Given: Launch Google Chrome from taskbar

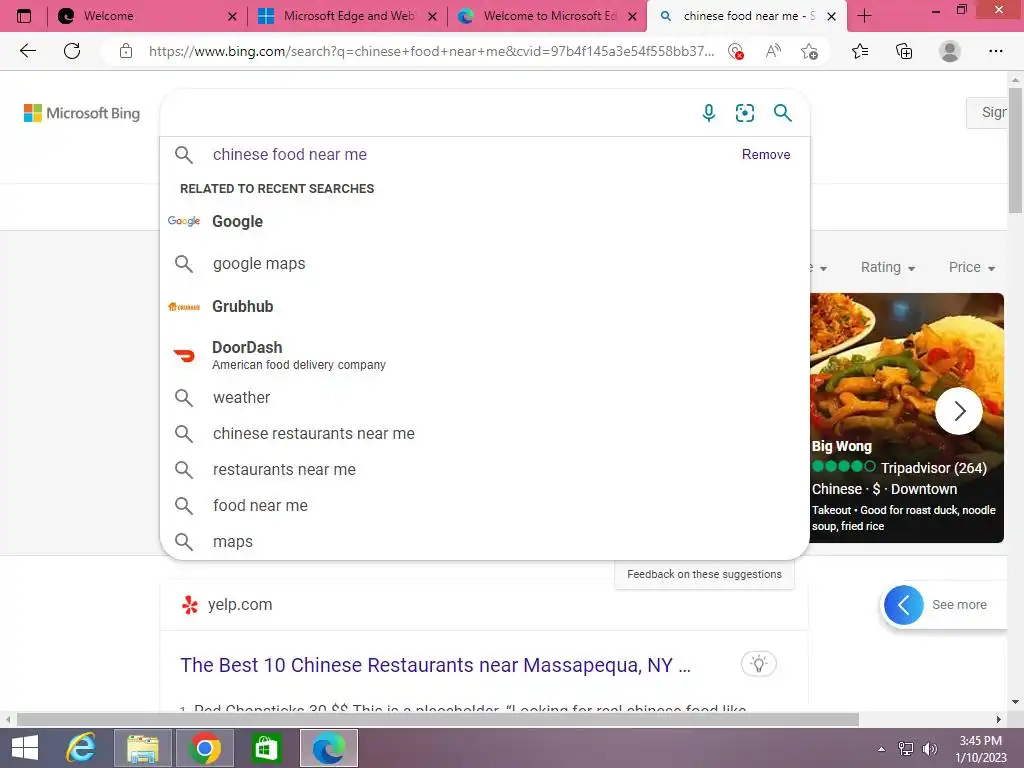Looking at the screenshot, I should click(204, 748).
